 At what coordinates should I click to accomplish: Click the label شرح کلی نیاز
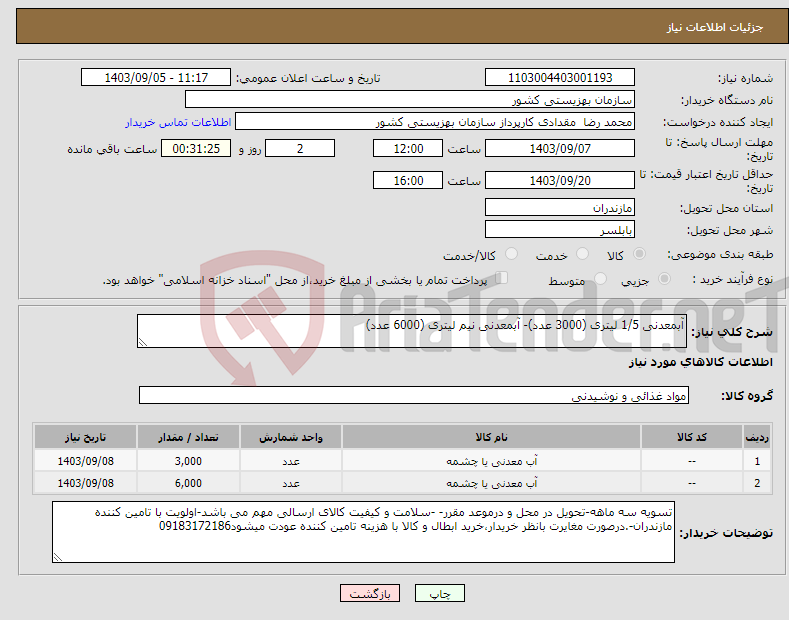[732, 332]
